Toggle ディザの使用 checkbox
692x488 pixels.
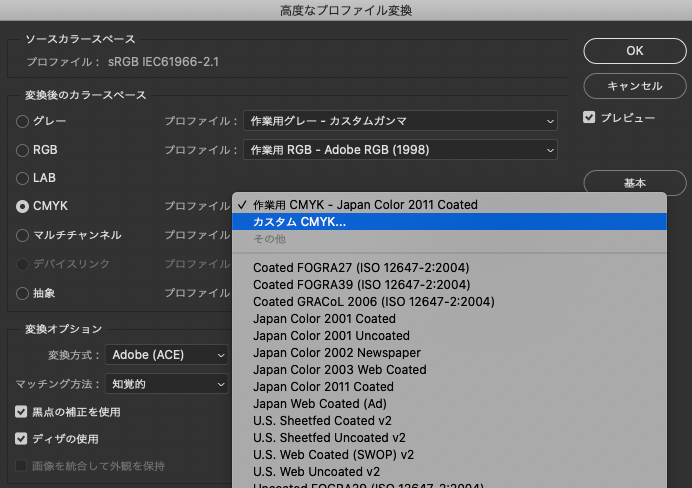[x=21, y=439]
